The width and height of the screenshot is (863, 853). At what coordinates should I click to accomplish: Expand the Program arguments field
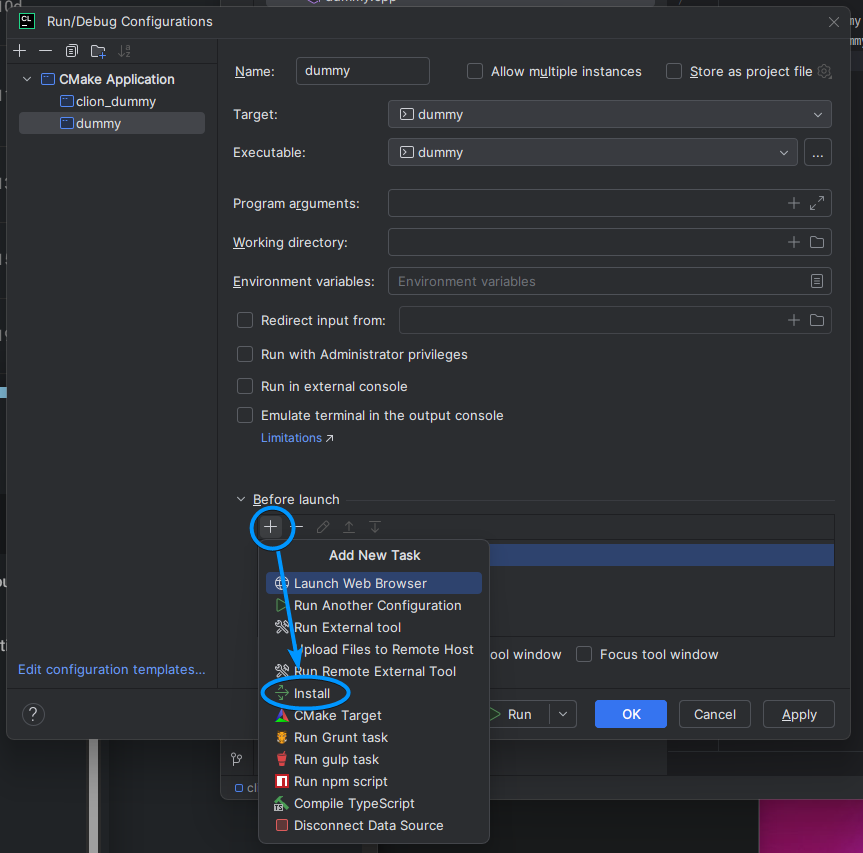point(817,203)
